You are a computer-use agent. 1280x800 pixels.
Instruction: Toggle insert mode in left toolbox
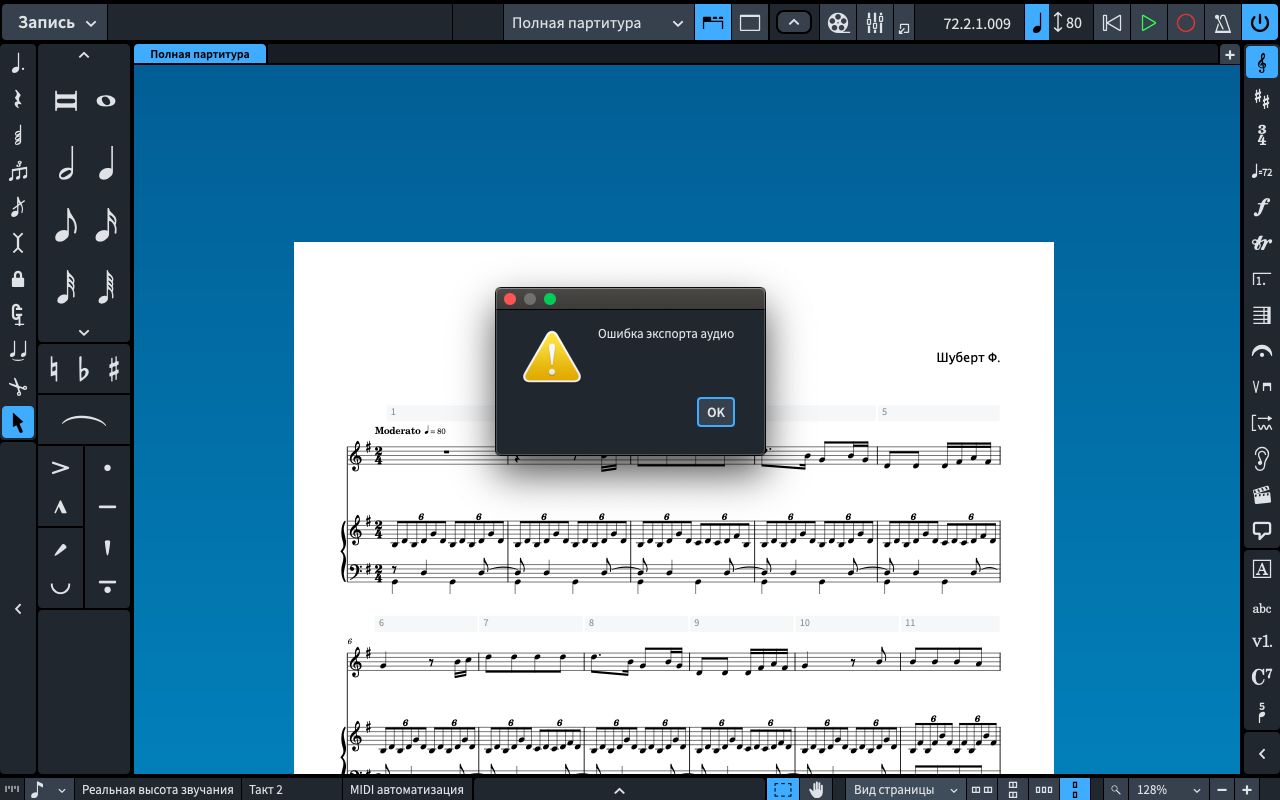tap(18, 243)
